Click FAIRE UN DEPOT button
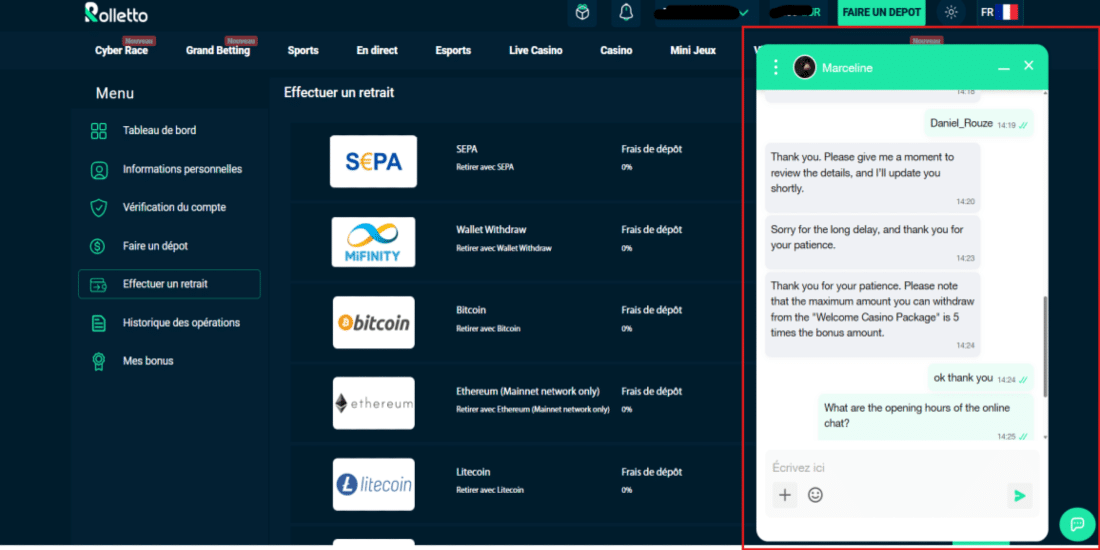Viewport: 1100px width, 550px height. (881, 13)
